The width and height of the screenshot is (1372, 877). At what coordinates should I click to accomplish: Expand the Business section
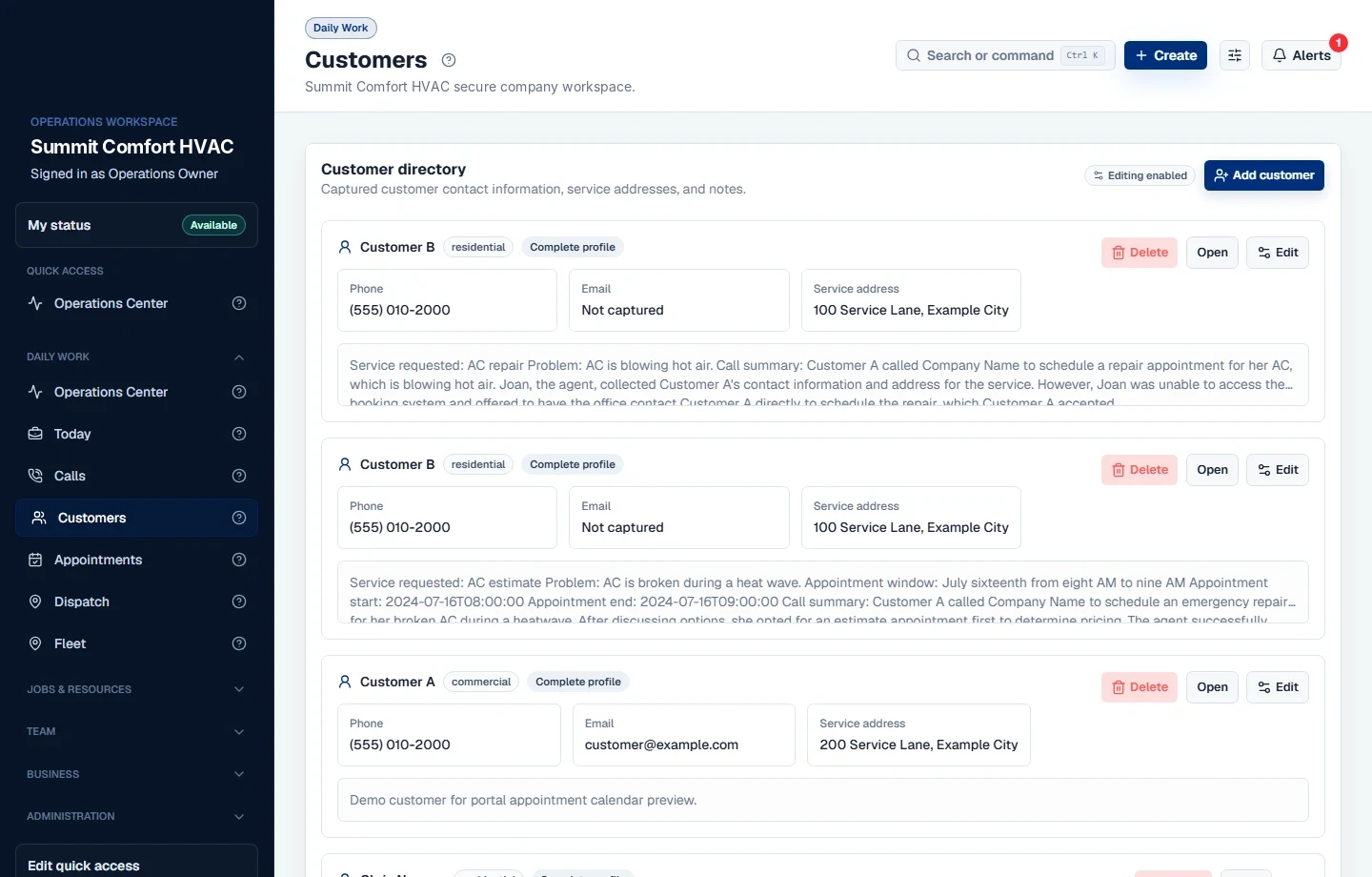(136, 774)
